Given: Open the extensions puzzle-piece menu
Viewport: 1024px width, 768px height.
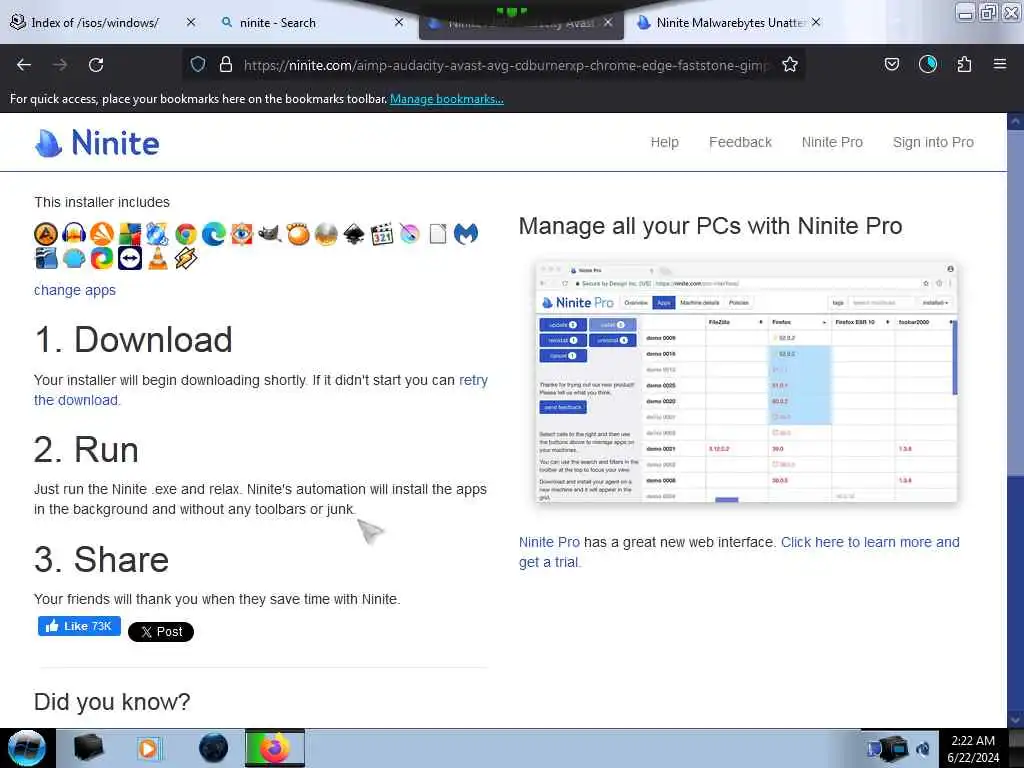Looking at the screenshot, I should click(964, 64).
